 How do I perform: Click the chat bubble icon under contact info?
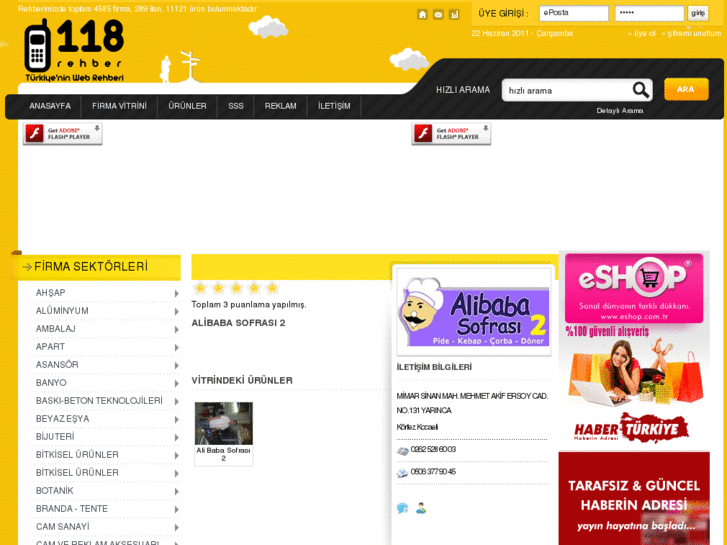pos(402,508)
